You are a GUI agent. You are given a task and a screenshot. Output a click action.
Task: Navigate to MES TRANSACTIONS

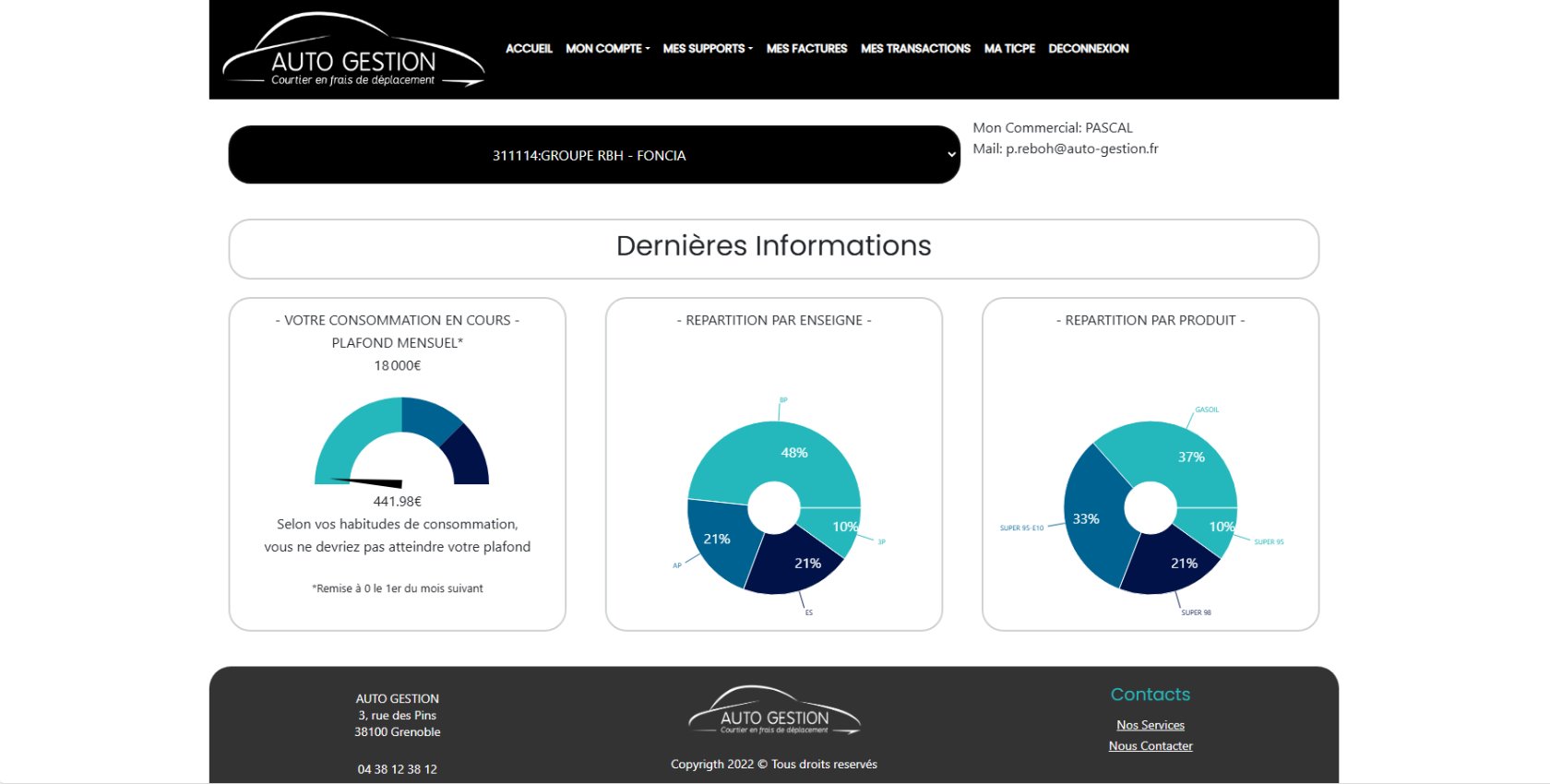(915, 48)
